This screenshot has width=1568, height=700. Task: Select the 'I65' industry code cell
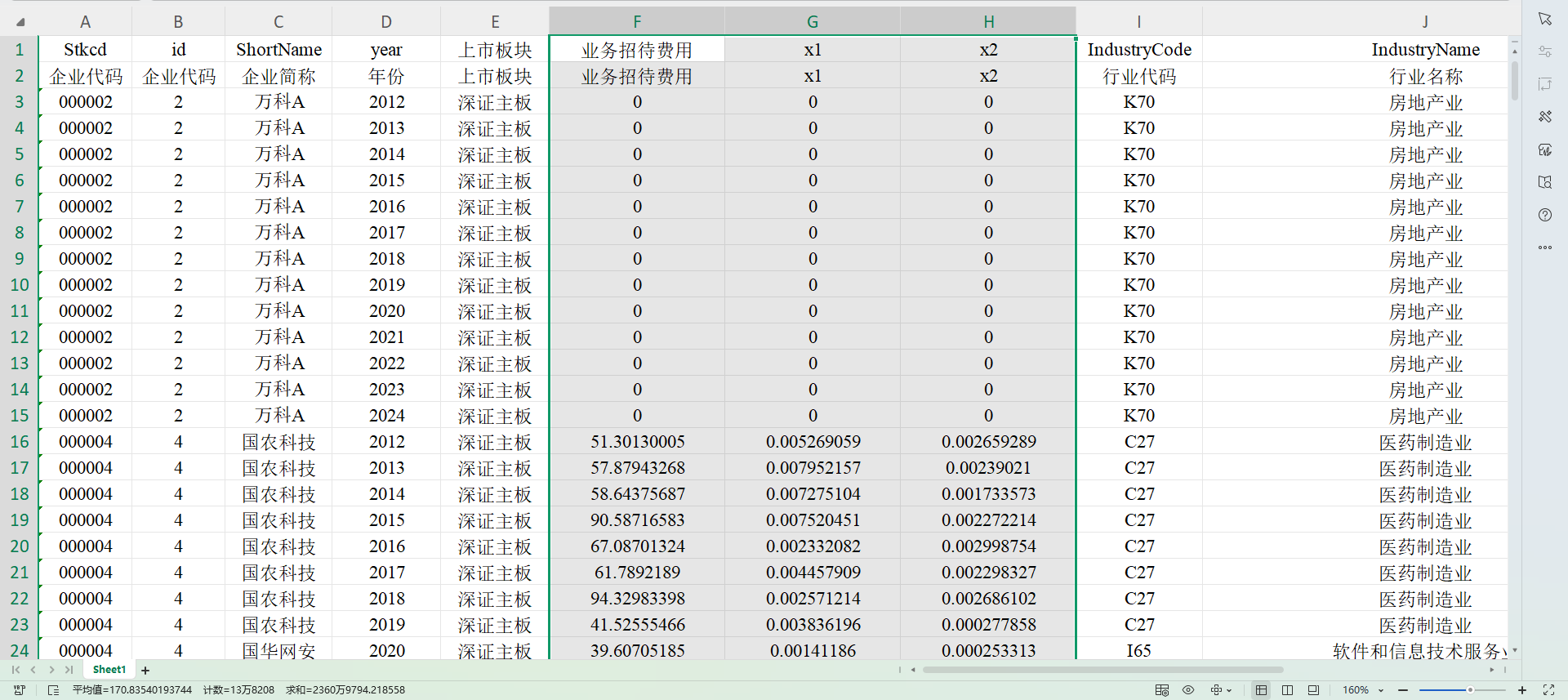1139,650
